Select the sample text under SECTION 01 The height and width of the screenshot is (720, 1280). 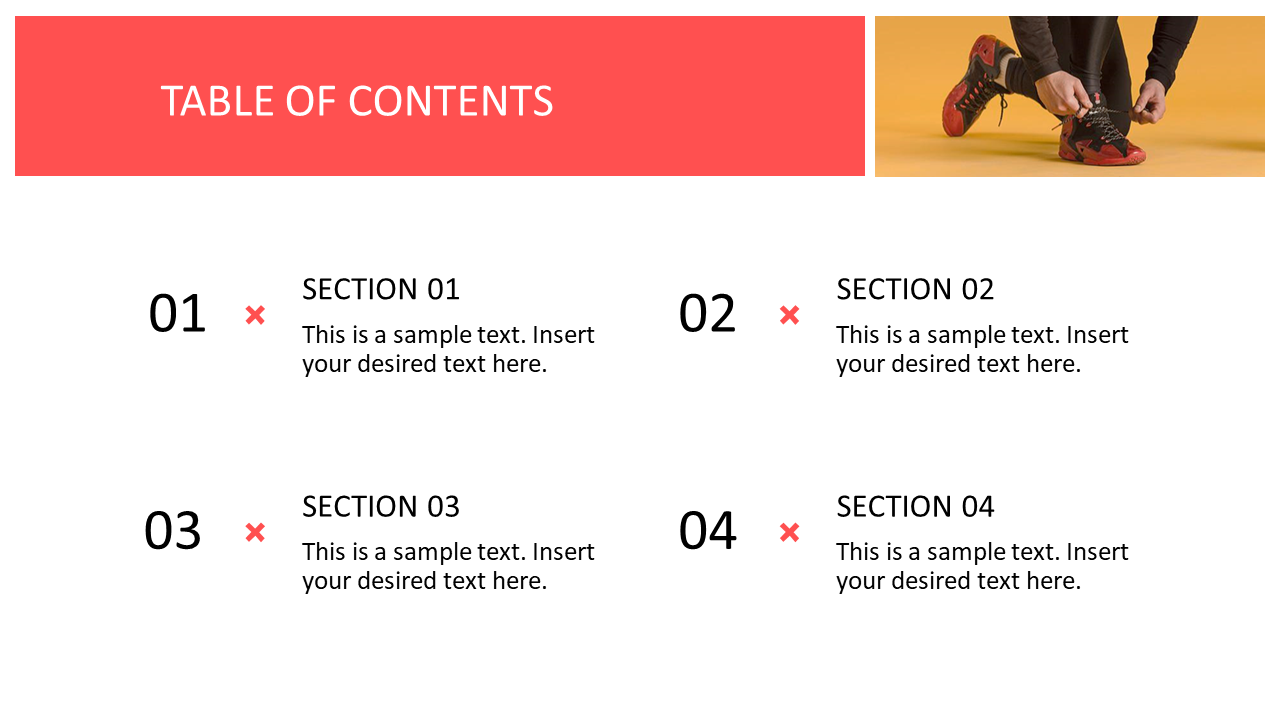[x=448, y=349]
